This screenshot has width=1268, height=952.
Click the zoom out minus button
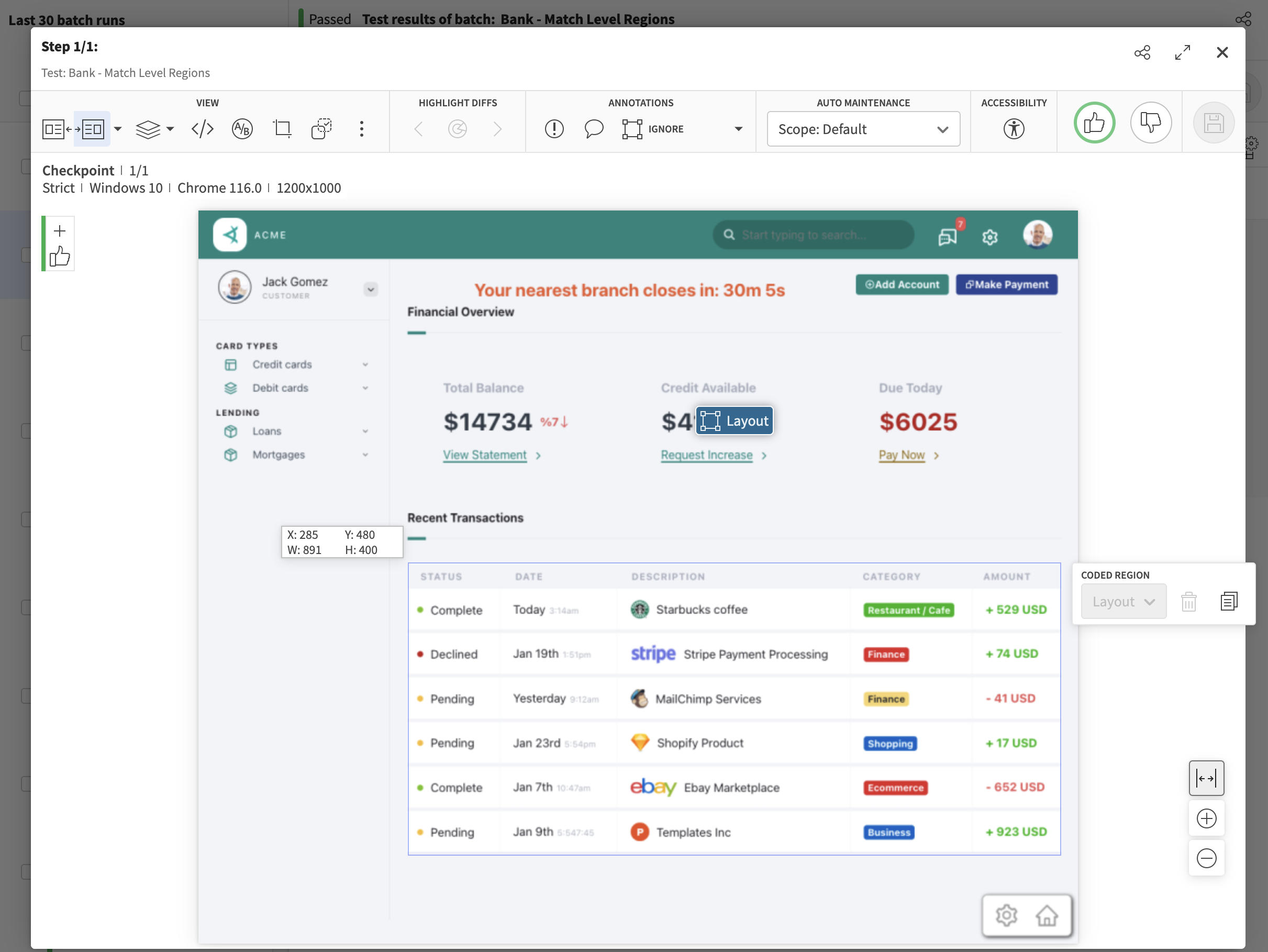click(x=1206, y=858)
